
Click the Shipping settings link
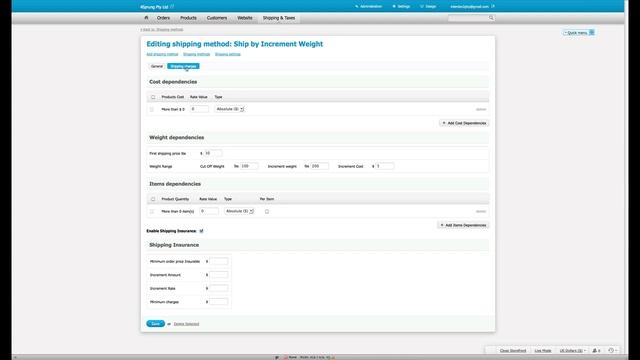point(228,54)
